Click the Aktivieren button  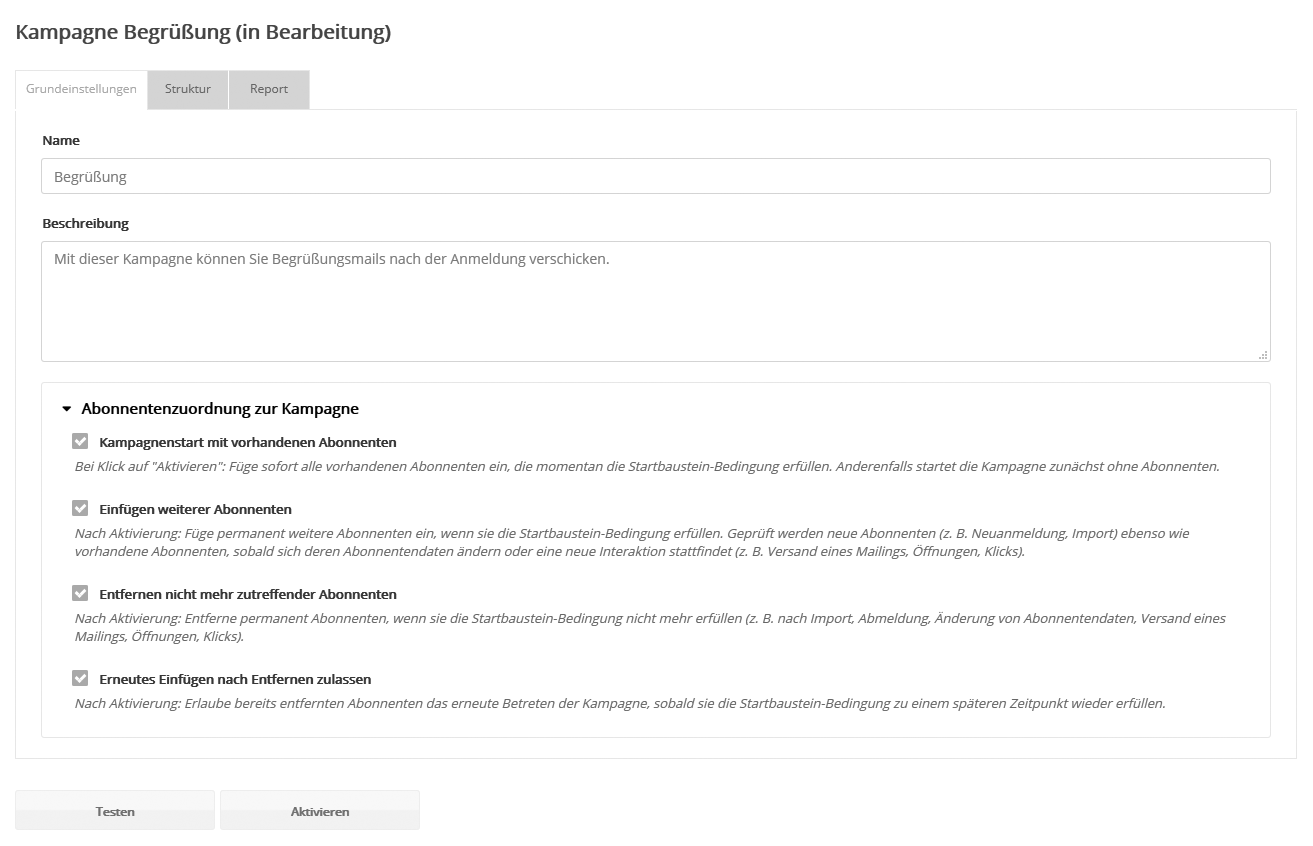pyautogui.click(x=320, y=811)
